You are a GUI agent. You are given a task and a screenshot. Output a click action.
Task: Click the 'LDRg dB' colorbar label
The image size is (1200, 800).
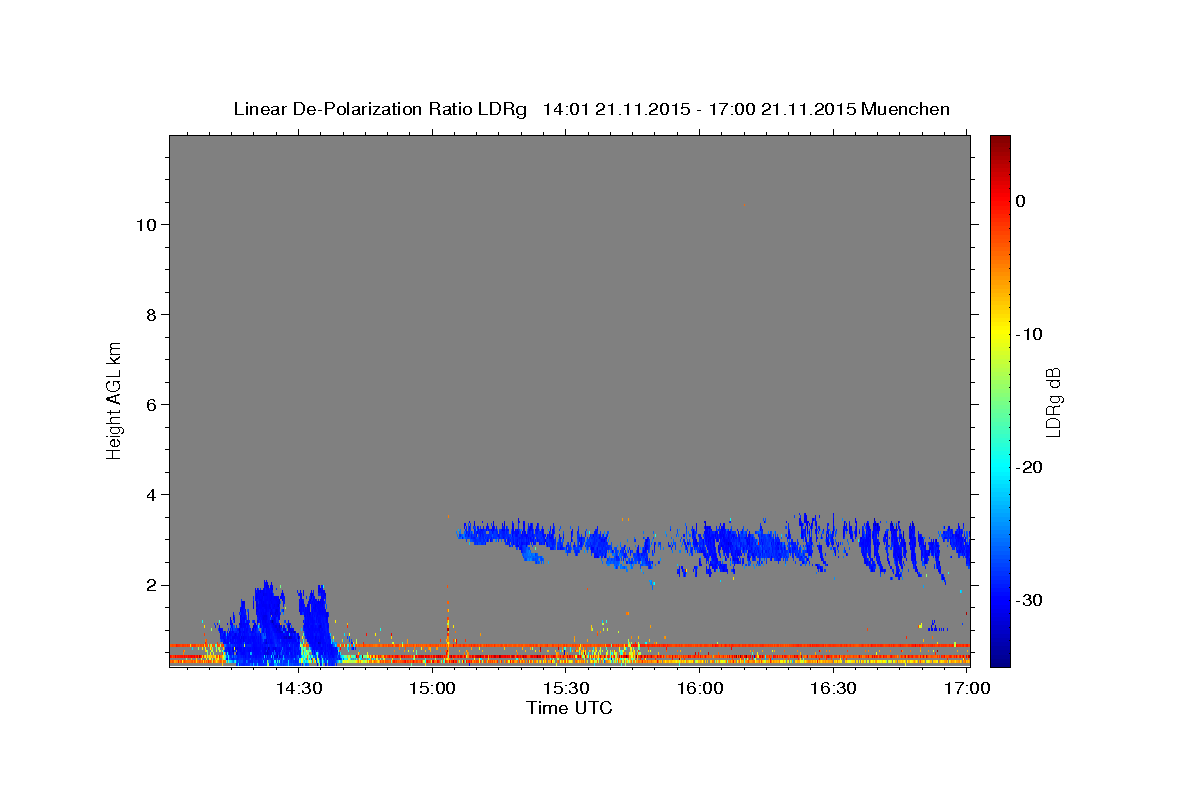click(1052, 402)
